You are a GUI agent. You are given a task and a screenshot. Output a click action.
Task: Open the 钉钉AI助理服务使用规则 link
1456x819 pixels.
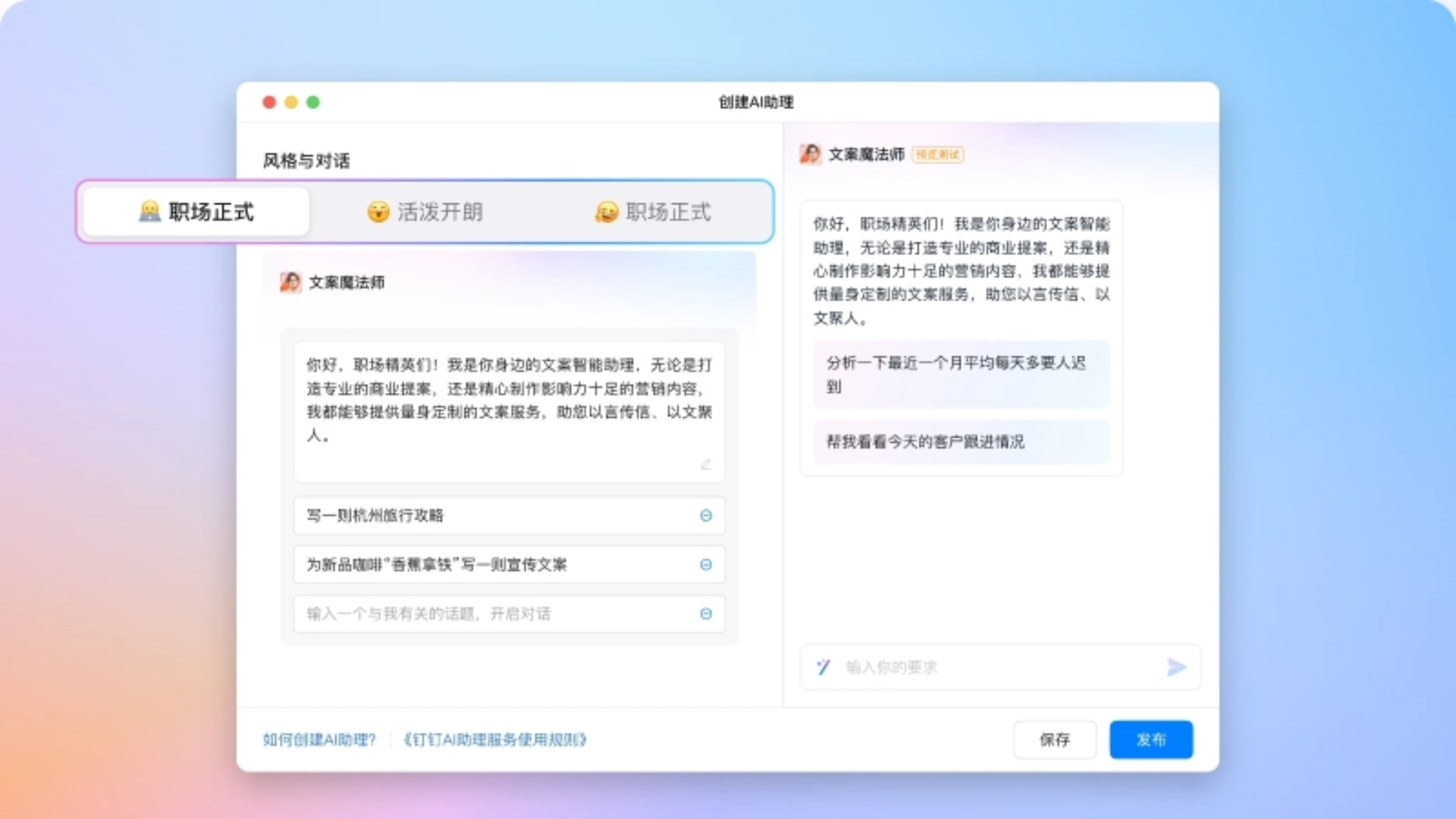coord(495,739)
